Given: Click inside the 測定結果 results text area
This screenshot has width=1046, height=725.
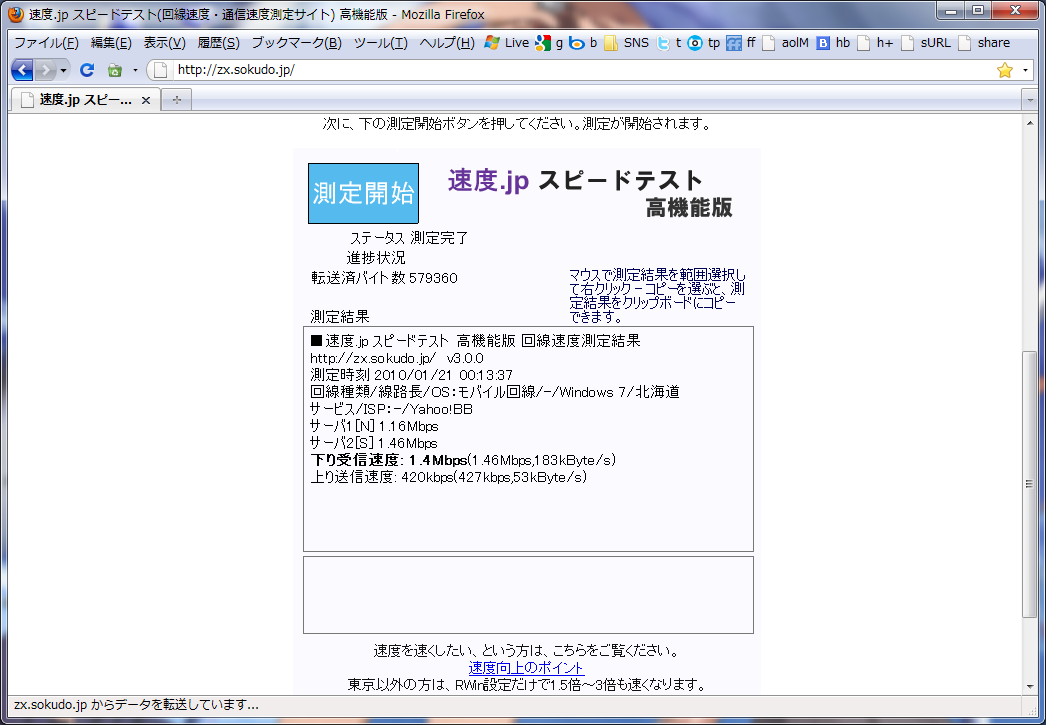Looking at the screenshot, I should (528, 439).
